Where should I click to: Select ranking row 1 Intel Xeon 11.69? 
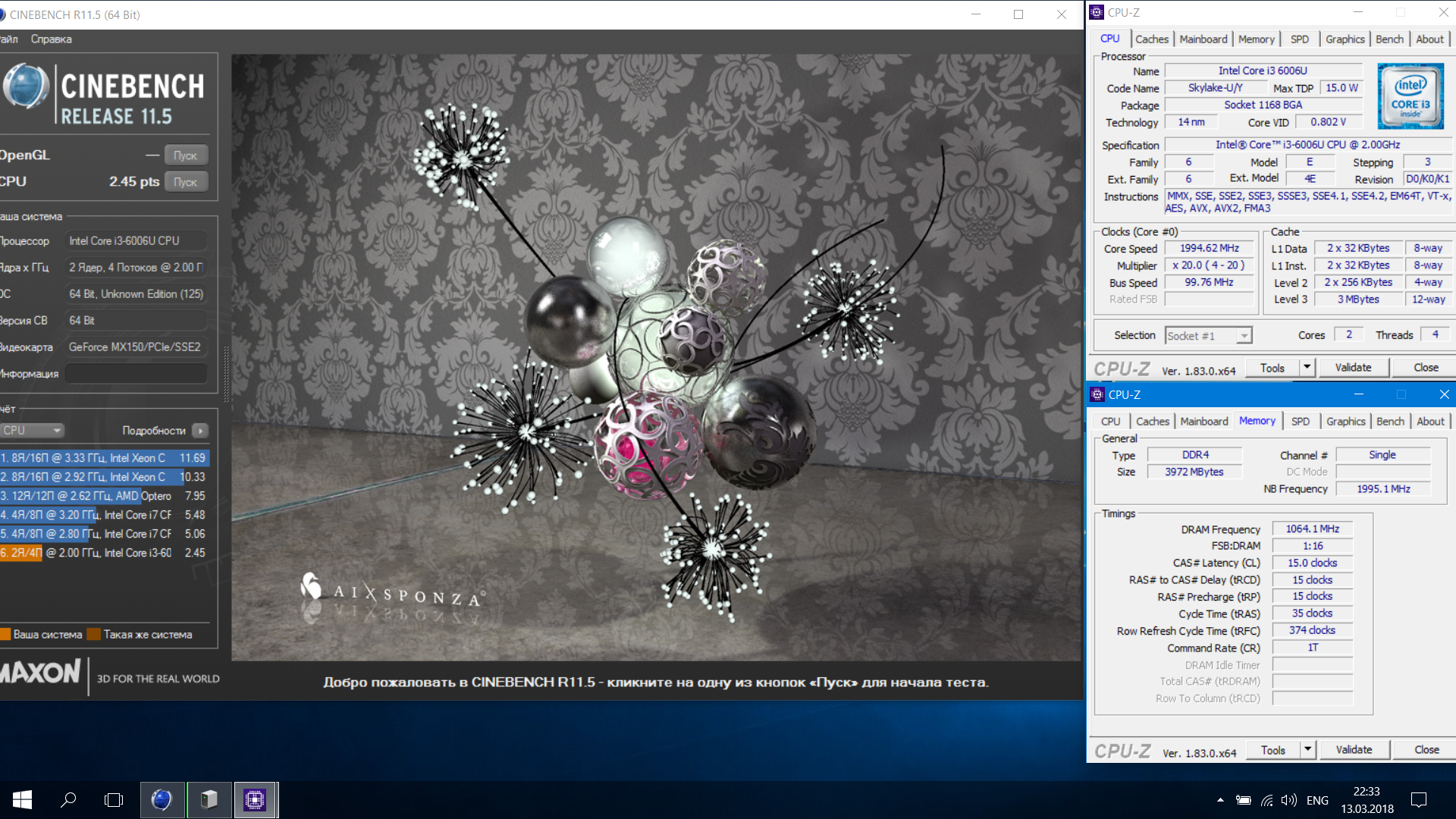[x=105, y=458]
